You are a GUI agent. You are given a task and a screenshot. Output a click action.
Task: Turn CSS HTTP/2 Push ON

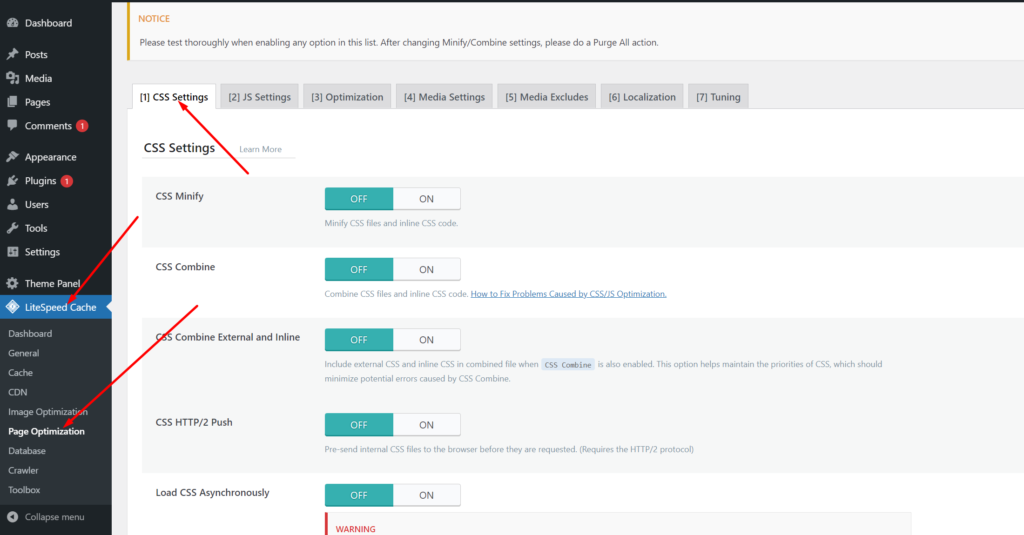coord(426,425)
